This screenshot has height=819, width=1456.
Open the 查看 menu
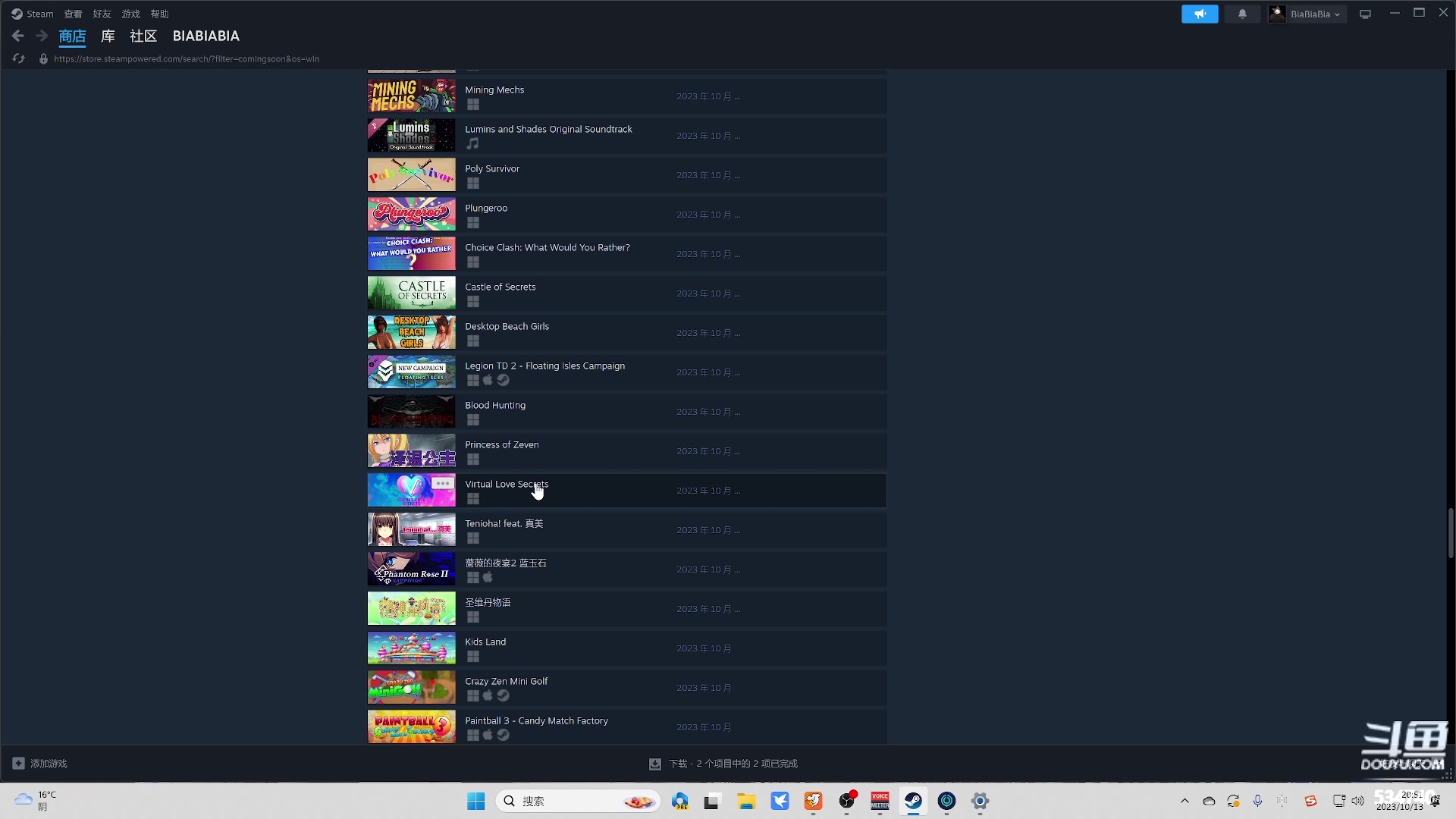[74, 14]
